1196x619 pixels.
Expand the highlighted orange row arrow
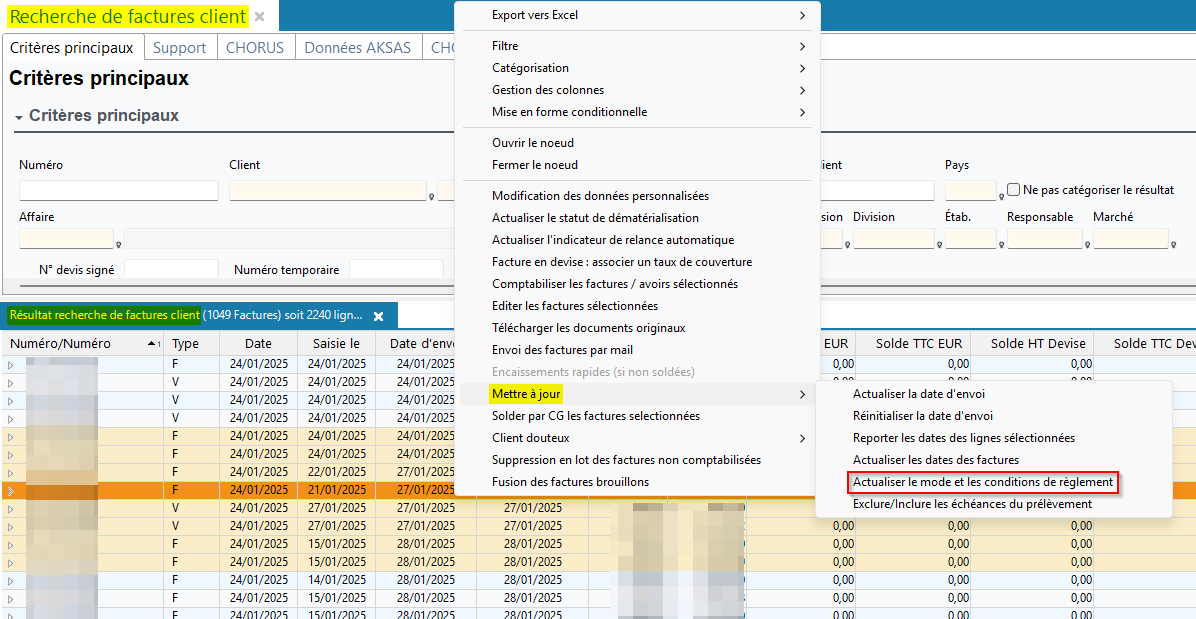(x=11, y=491)
